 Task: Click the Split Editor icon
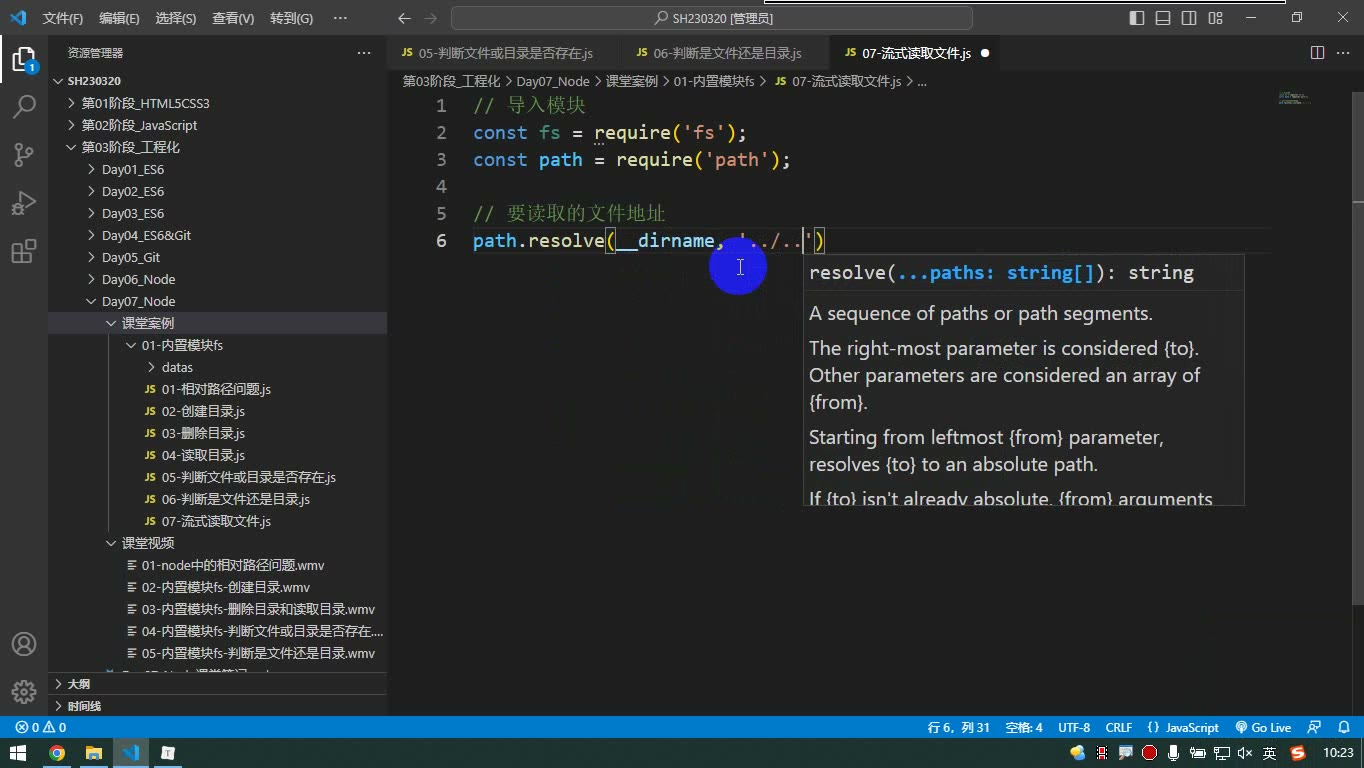click(1317, 53)
